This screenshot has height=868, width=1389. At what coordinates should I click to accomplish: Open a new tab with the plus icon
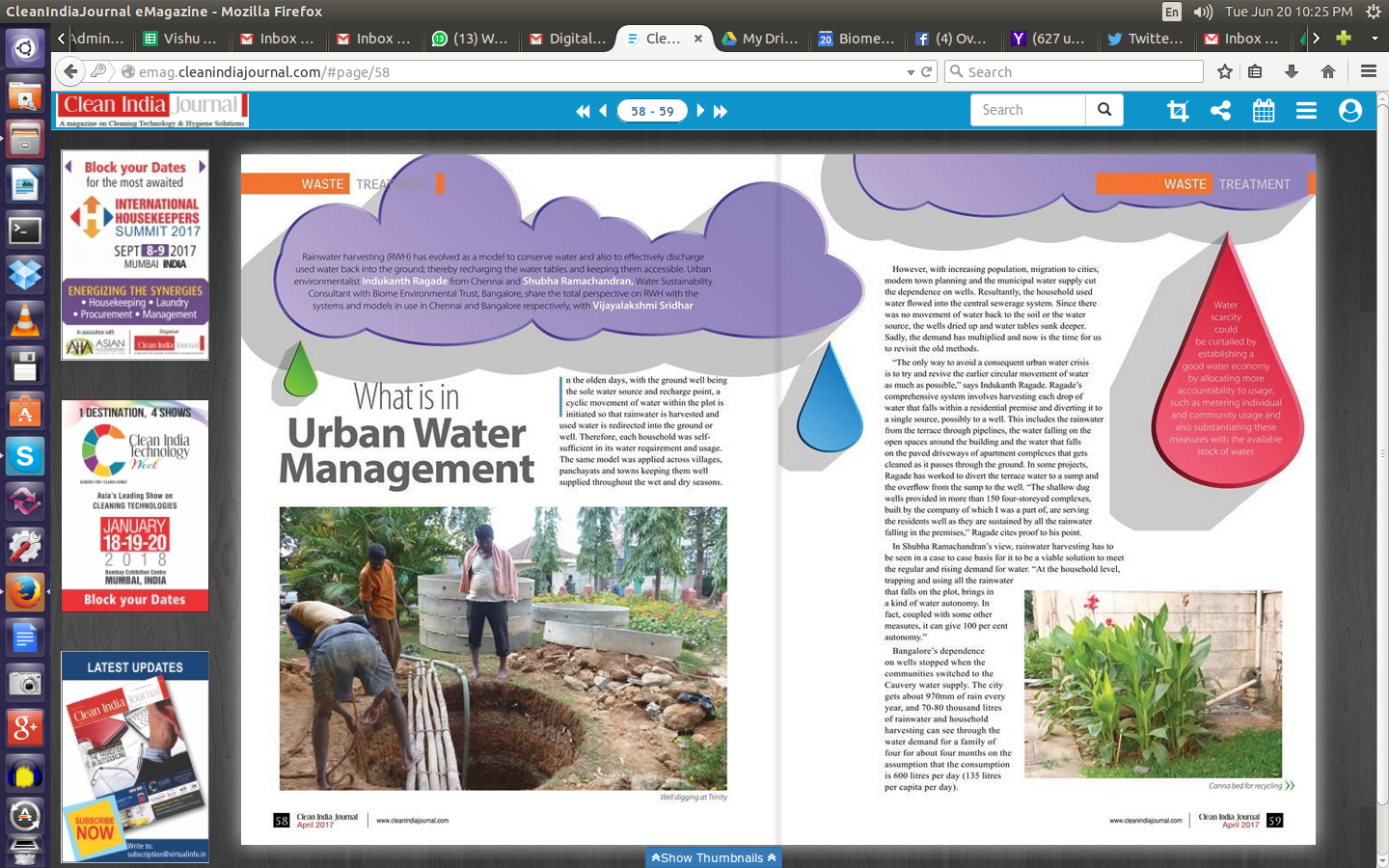point(1344,39)
